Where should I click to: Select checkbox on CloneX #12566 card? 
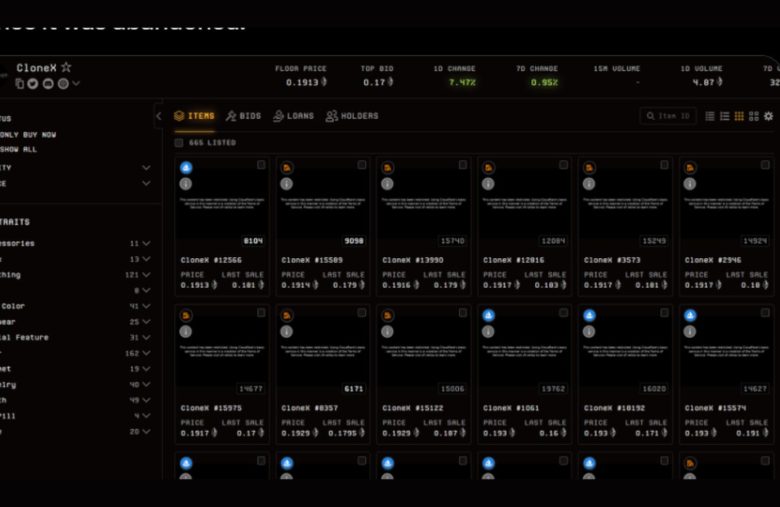click(x=261, y=165)
